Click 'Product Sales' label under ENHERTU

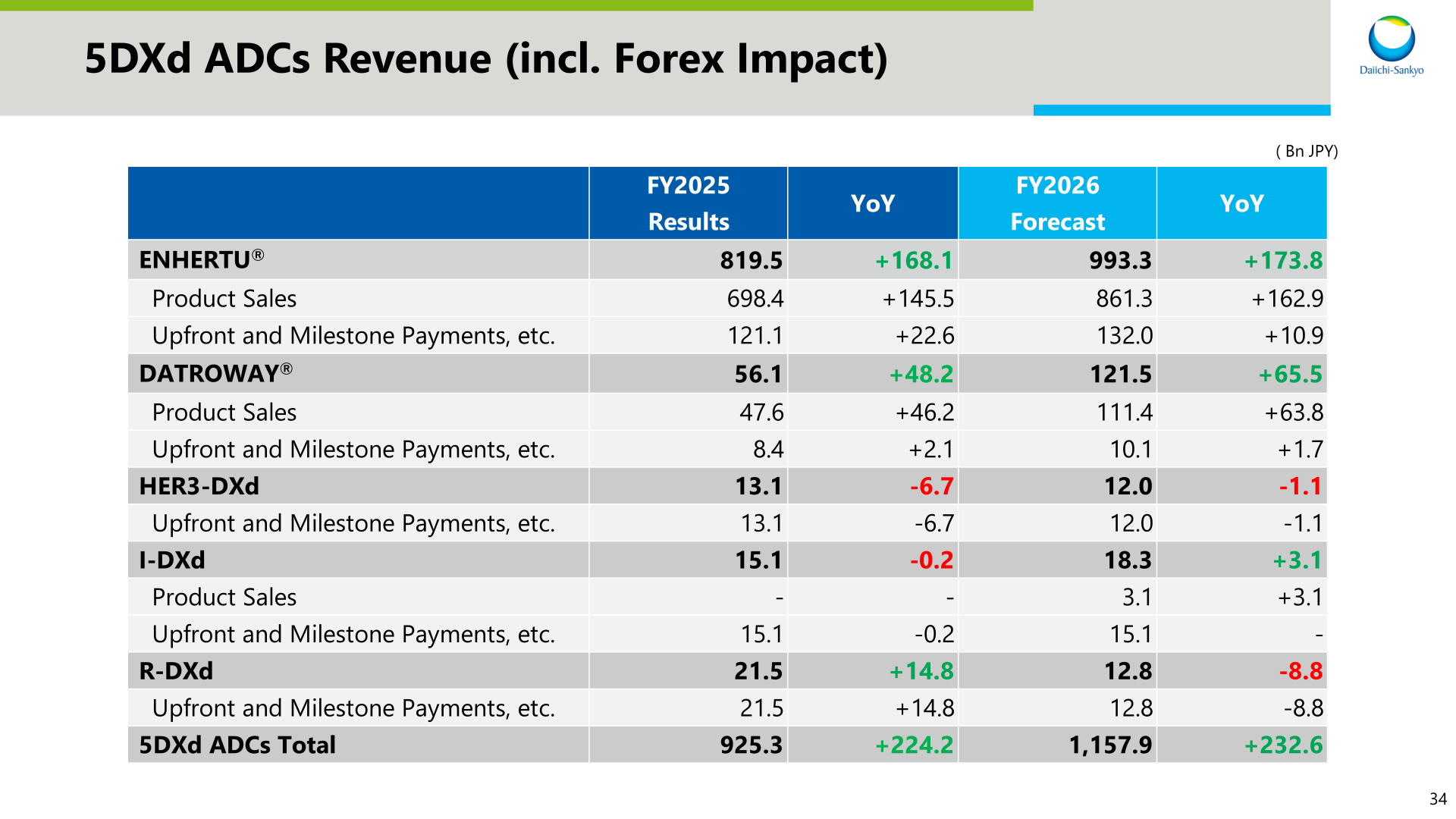click(224, 298)
